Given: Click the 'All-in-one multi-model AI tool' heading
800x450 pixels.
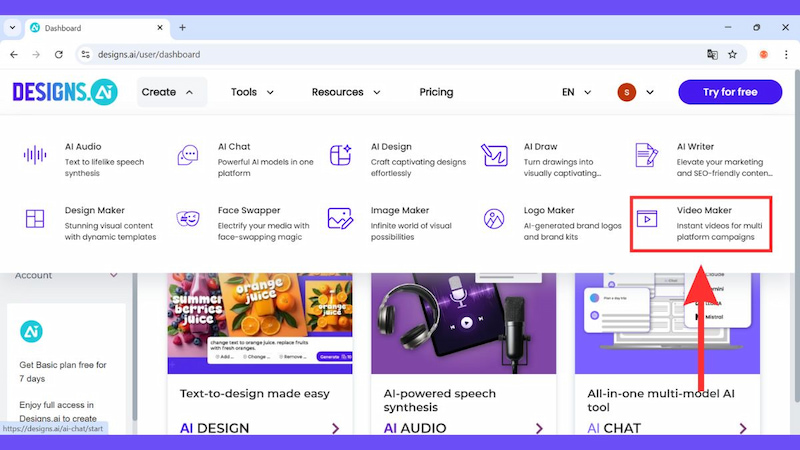Looking at the screenshot, I should [x=661, y=400].
